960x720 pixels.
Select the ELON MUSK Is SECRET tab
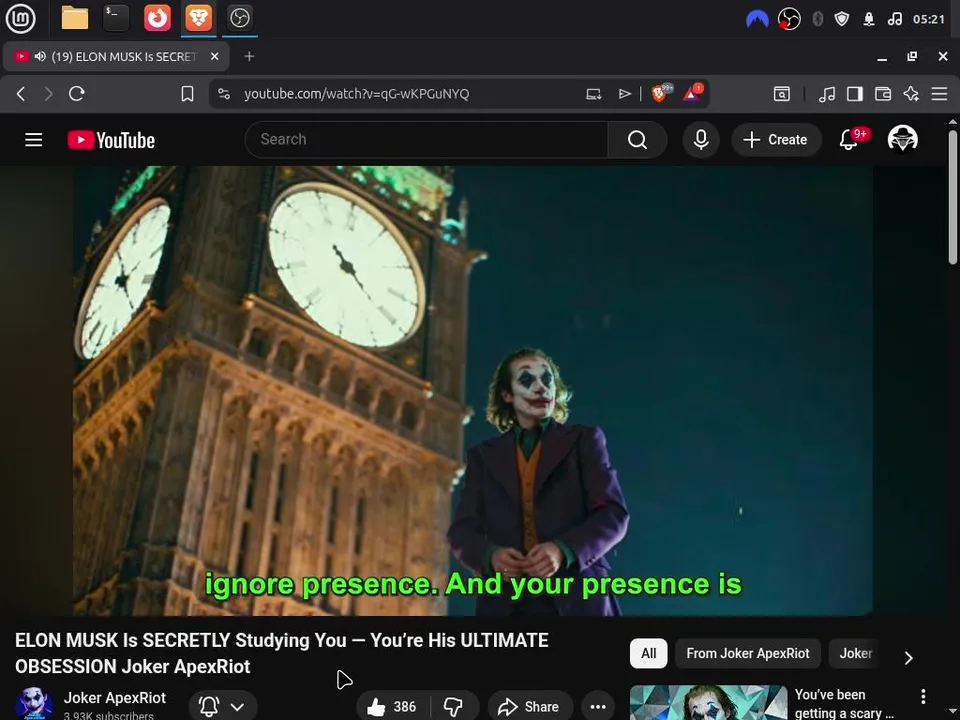point(116,56)
